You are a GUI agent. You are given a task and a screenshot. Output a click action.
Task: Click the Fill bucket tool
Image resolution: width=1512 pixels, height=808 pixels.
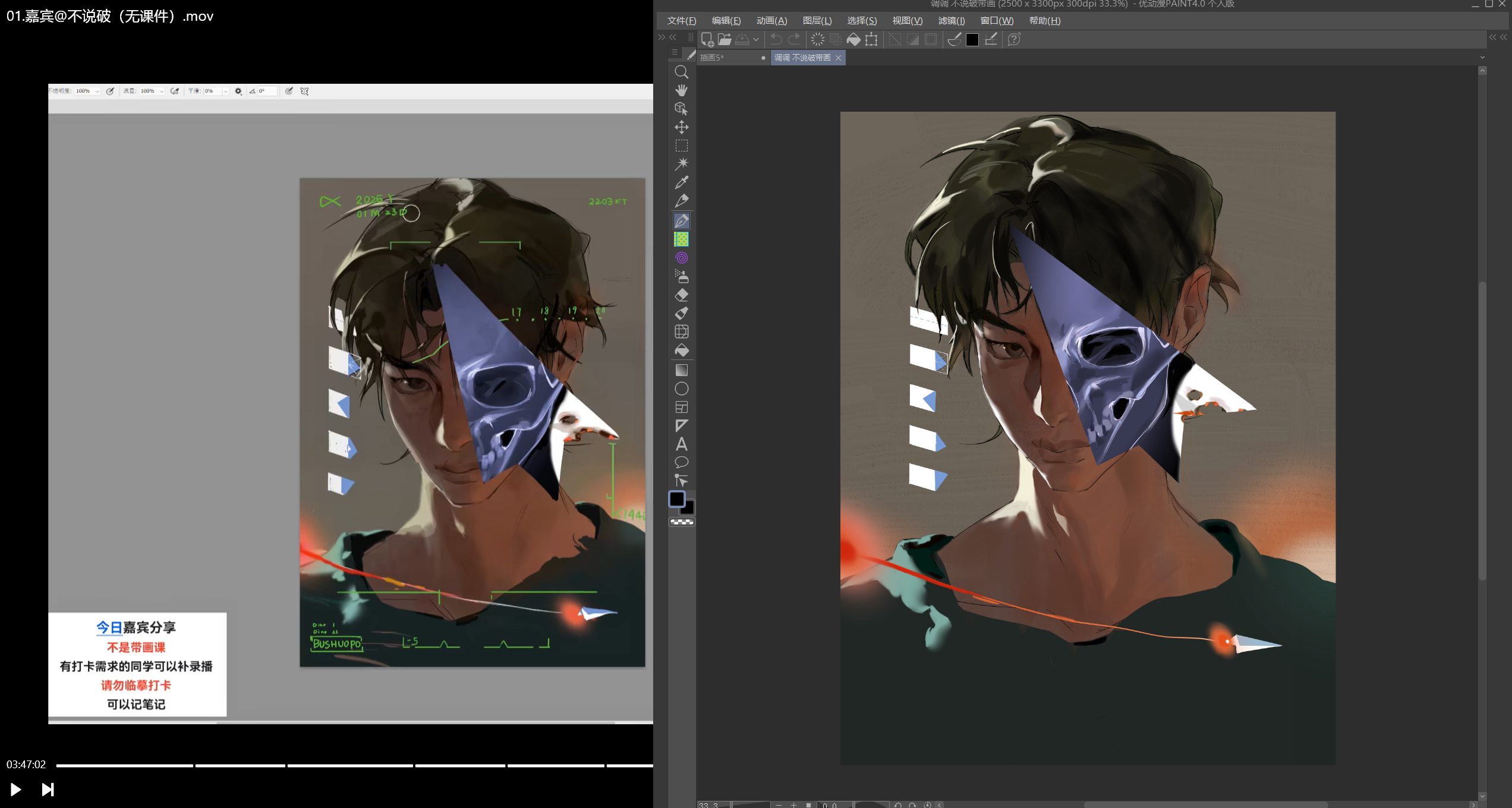681,351
